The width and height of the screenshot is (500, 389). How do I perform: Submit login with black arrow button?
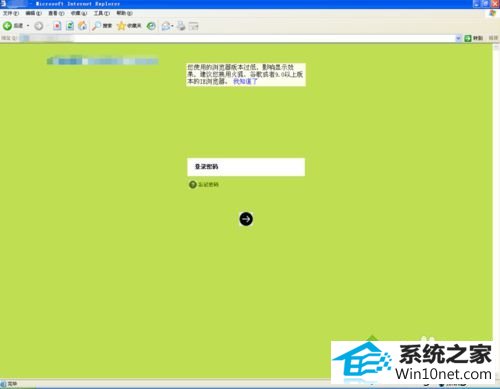click(246, 219)
